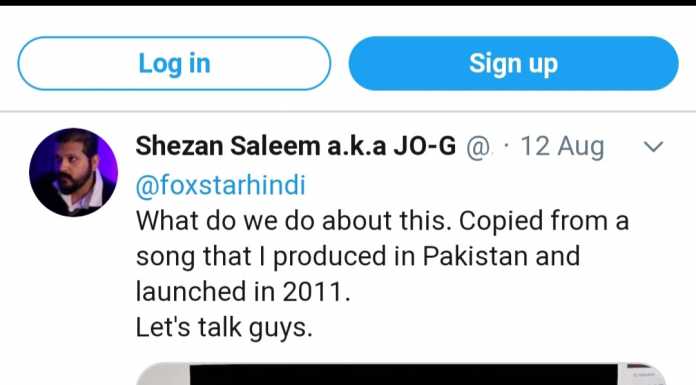The height and width of the screenshot is (385, 696).
Task: Click the "JO-G" part of display name
Action: pyautogui.click(x=425, y=146)
